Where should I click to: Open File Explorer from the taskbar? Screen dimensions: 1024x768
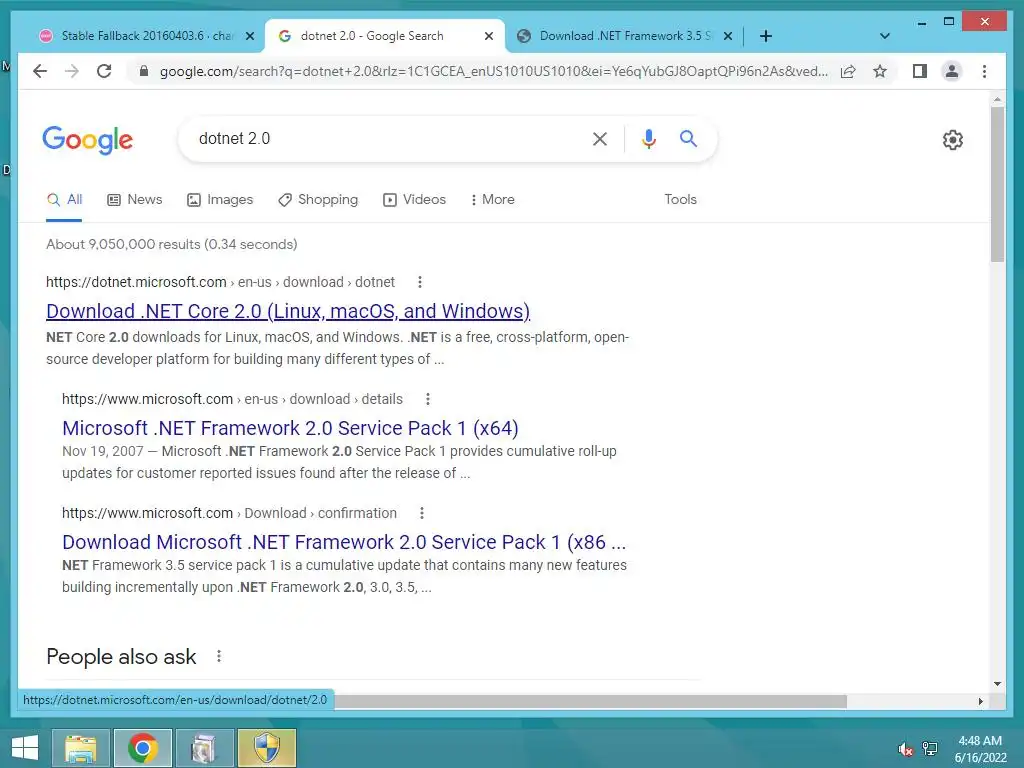[x=80, y=748]
